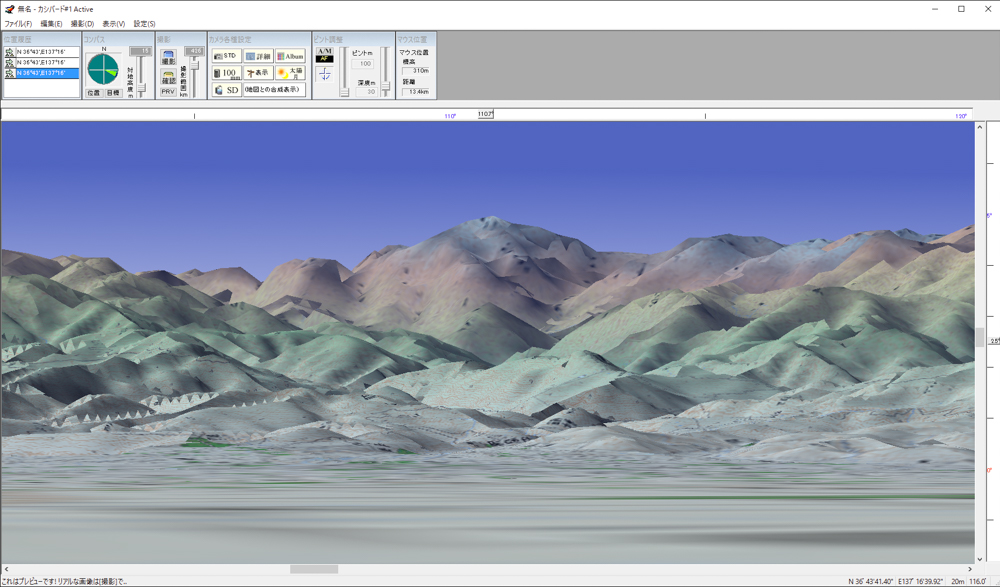Open the 太陽/月 sun and moon settings
The width and height of the screenshot is (1000, 587).
(290, 73)
